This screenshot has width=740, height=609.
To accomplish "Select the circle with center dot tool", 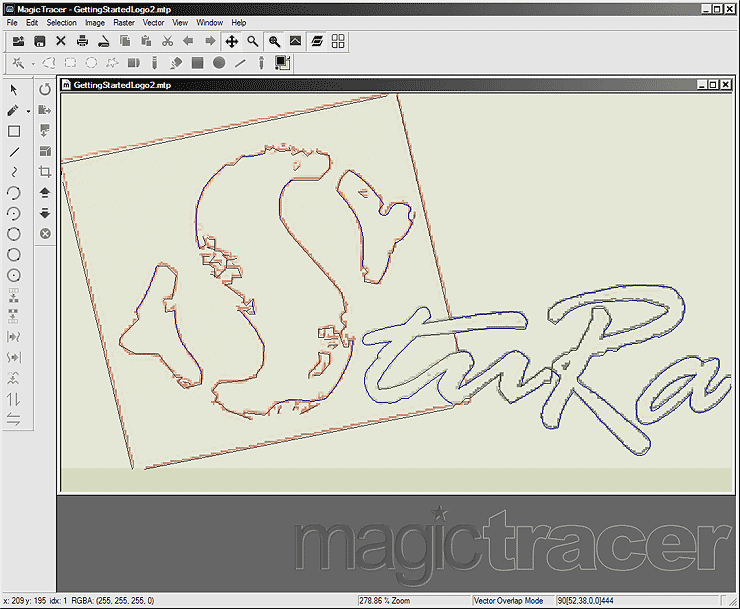I will click(x=14, y=276).
